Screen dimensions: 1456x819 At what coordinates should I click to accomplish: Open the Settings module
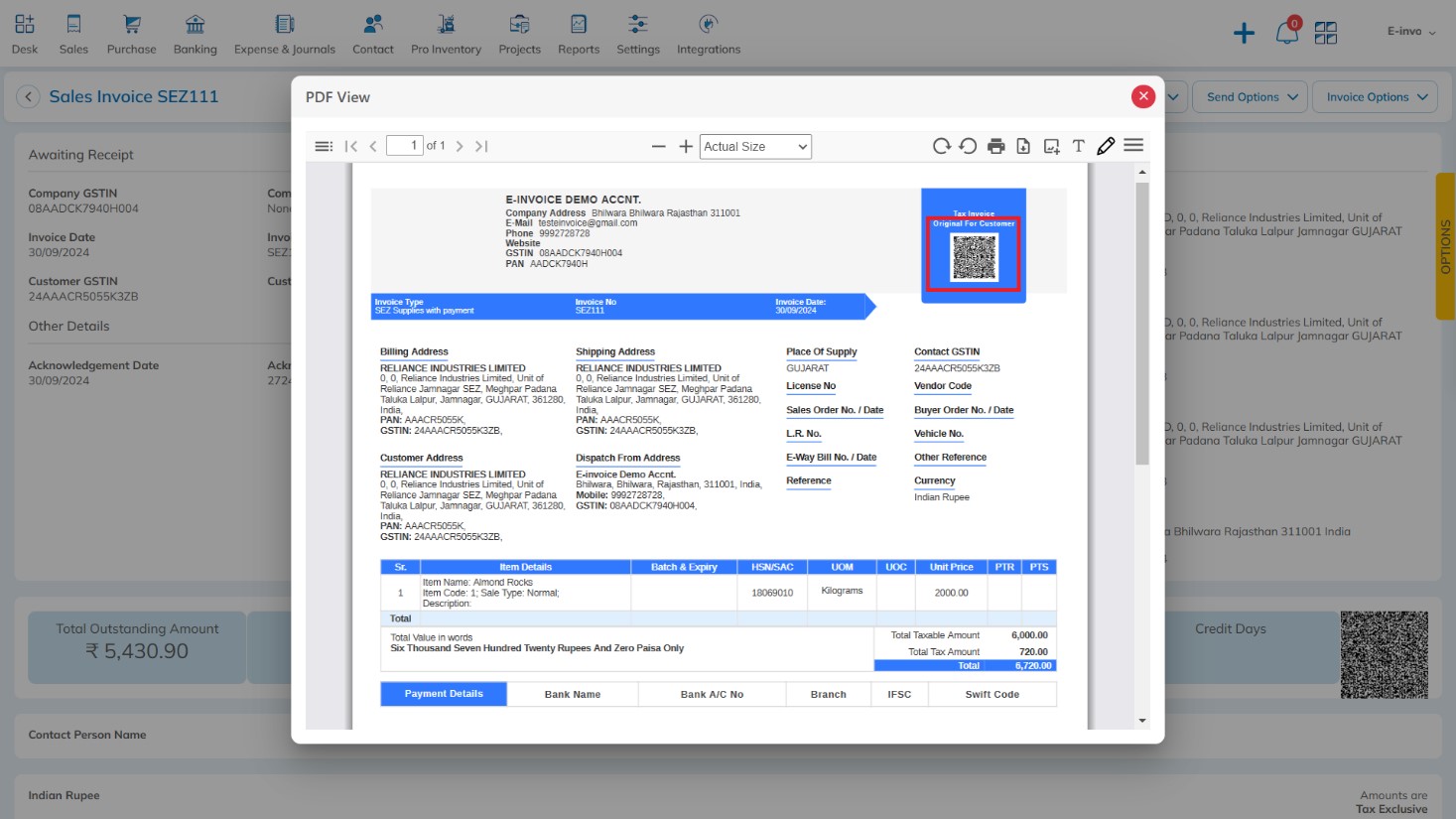tap(638, 34)
